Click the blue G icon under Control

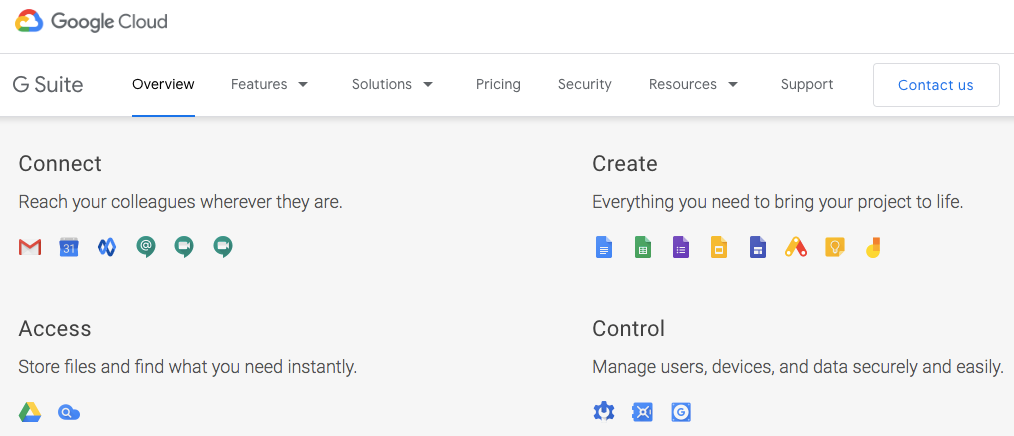681,412
